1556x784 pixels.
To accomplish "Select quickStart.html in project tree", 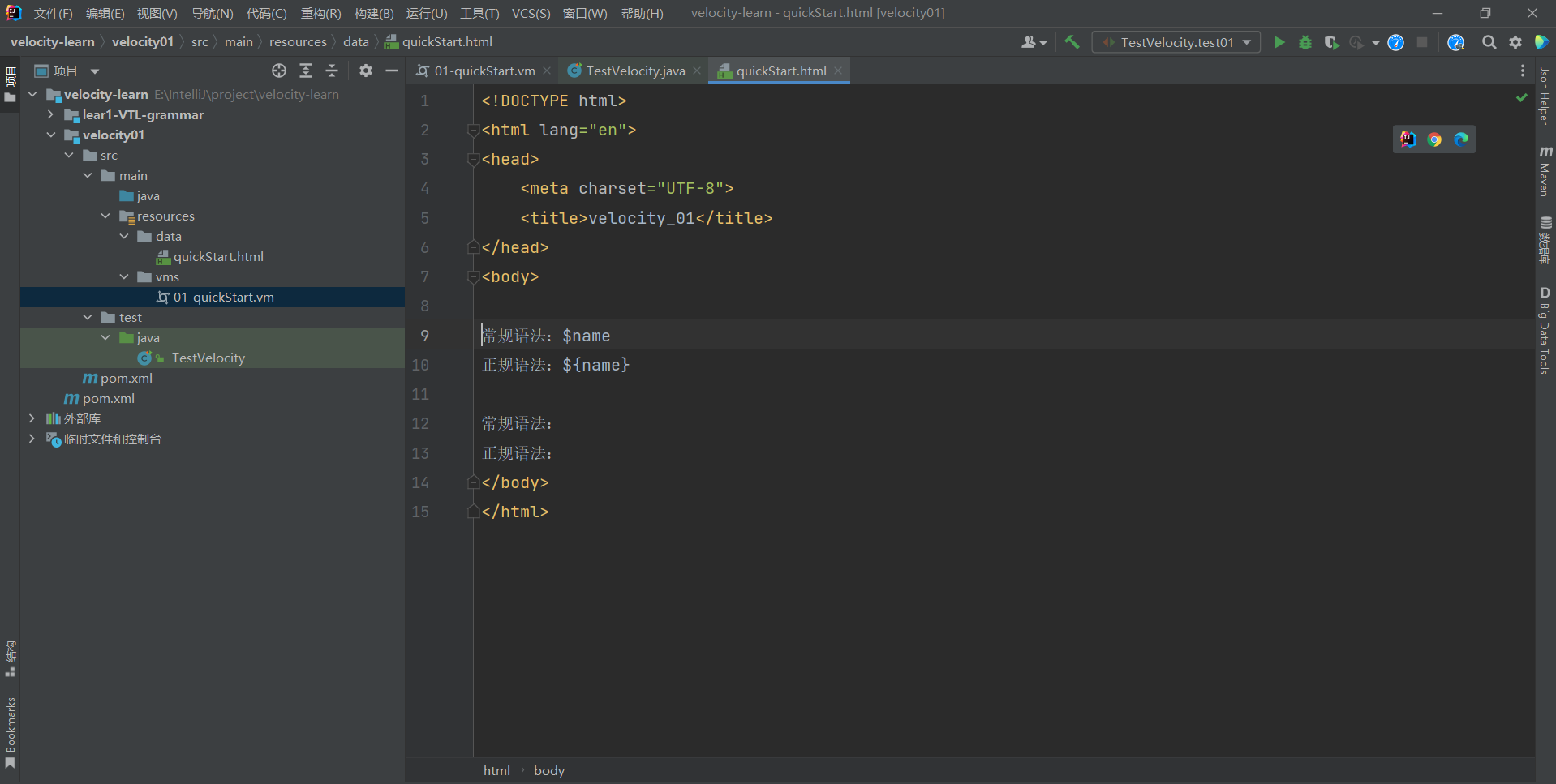I will click(218, 257).
